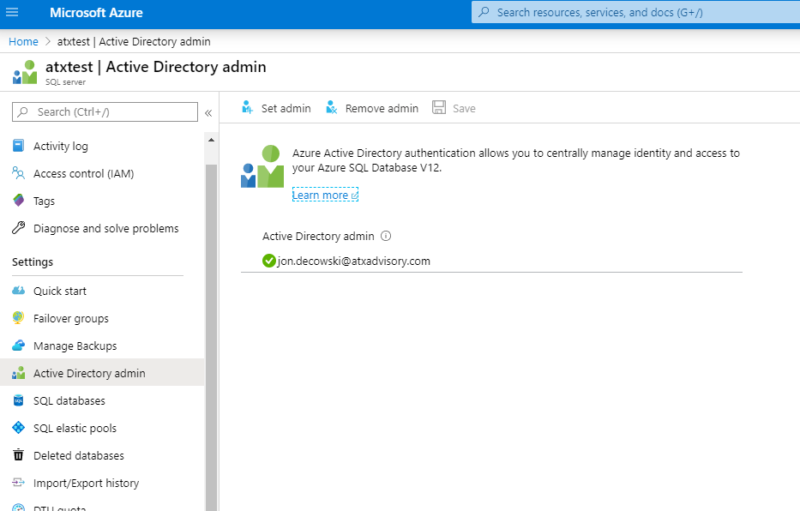800x511 pixels.
Task: Open Import/Export history
Action: pyautogui.click(x=86, y=483)
